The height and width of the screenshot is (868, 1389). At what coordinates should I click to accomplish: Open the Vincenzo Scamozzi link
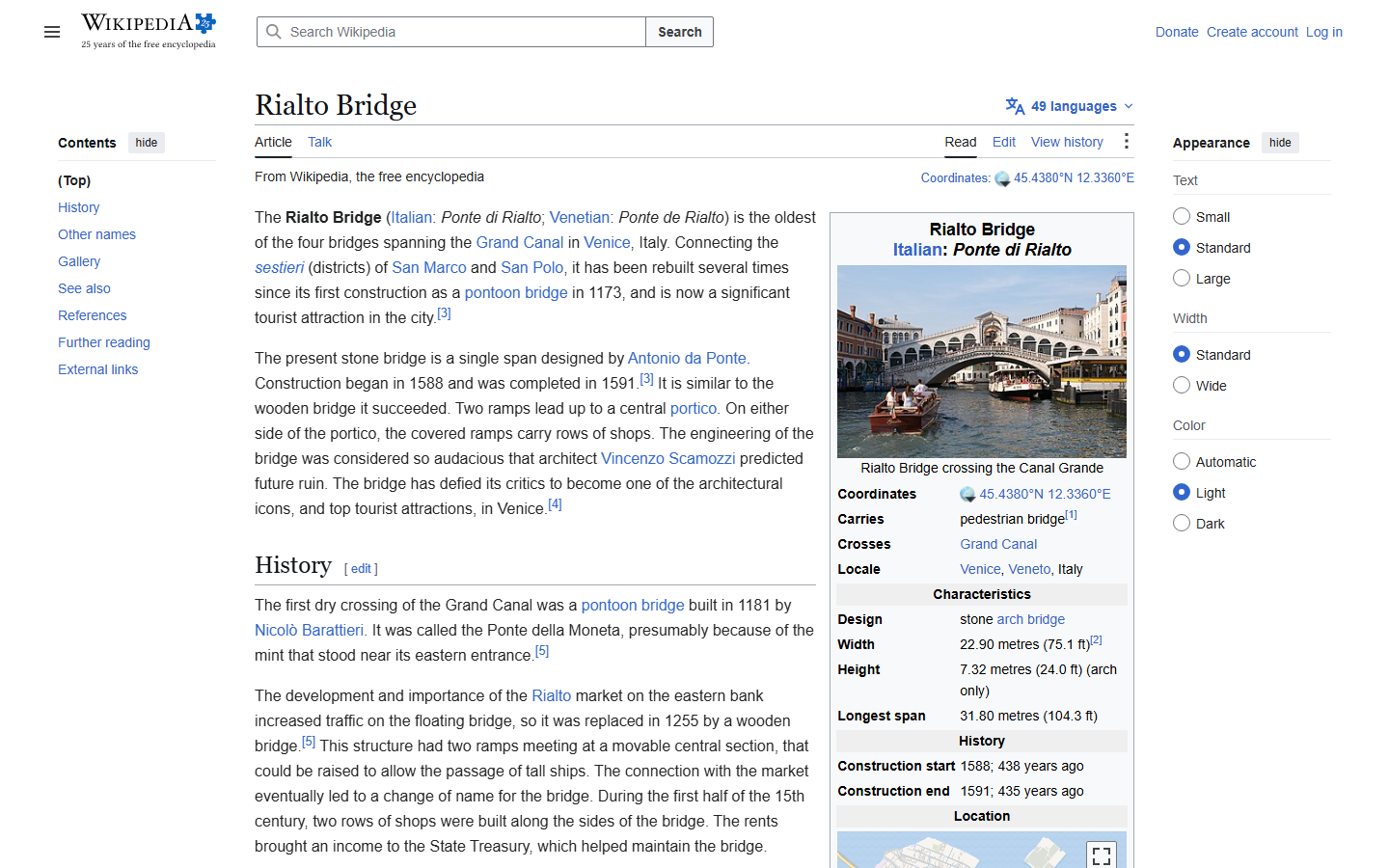(668, 458)
